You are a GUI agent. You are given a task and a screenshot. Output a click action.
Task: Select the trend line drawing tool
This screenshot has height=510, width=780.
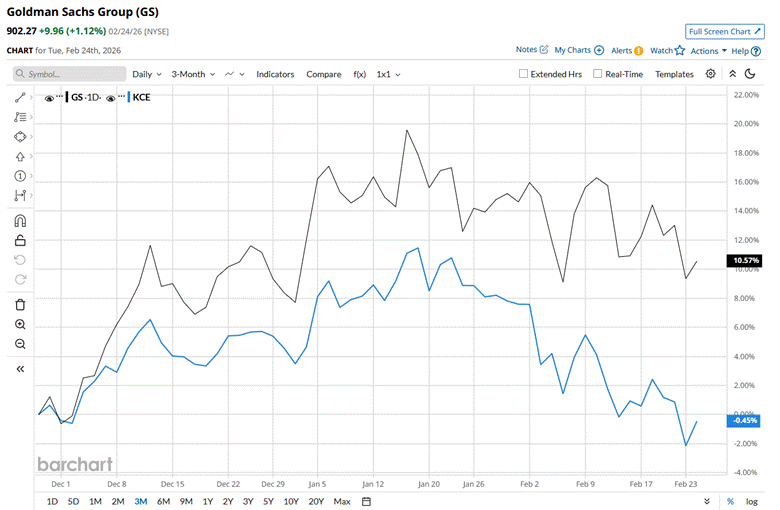tap(20, 97)
